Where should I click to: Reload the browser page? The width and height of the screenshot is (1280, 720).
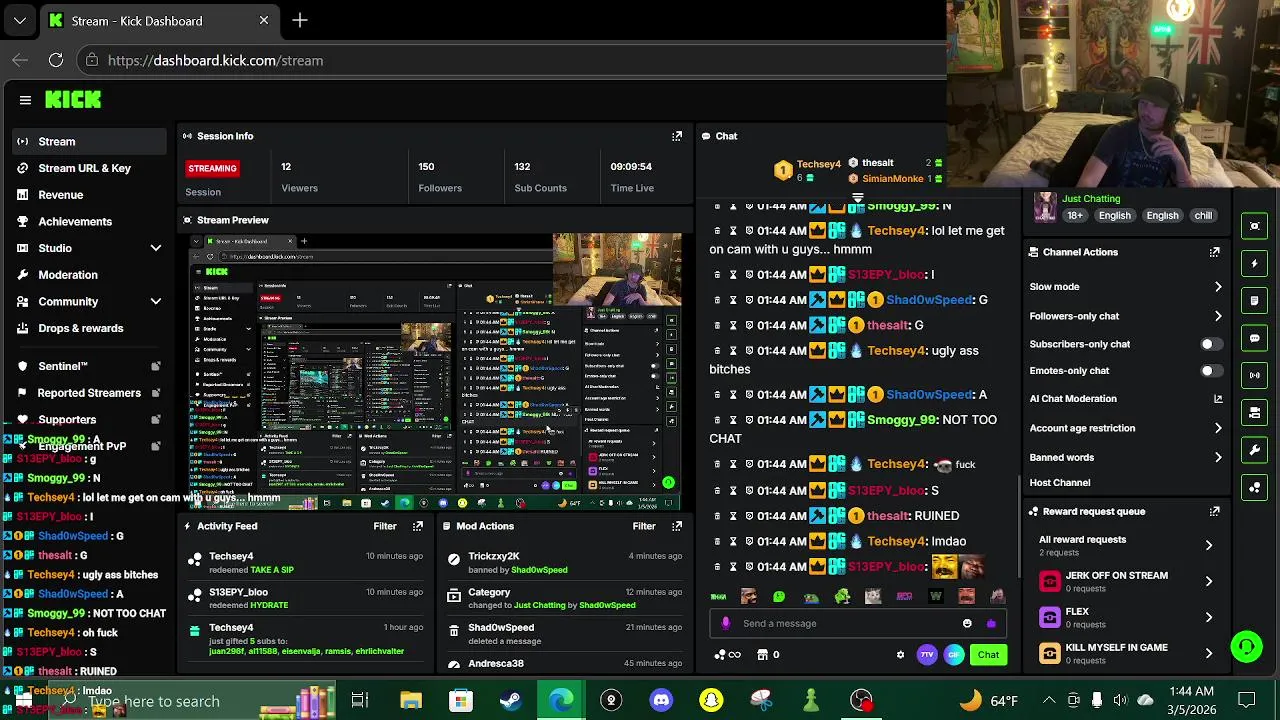56,60
